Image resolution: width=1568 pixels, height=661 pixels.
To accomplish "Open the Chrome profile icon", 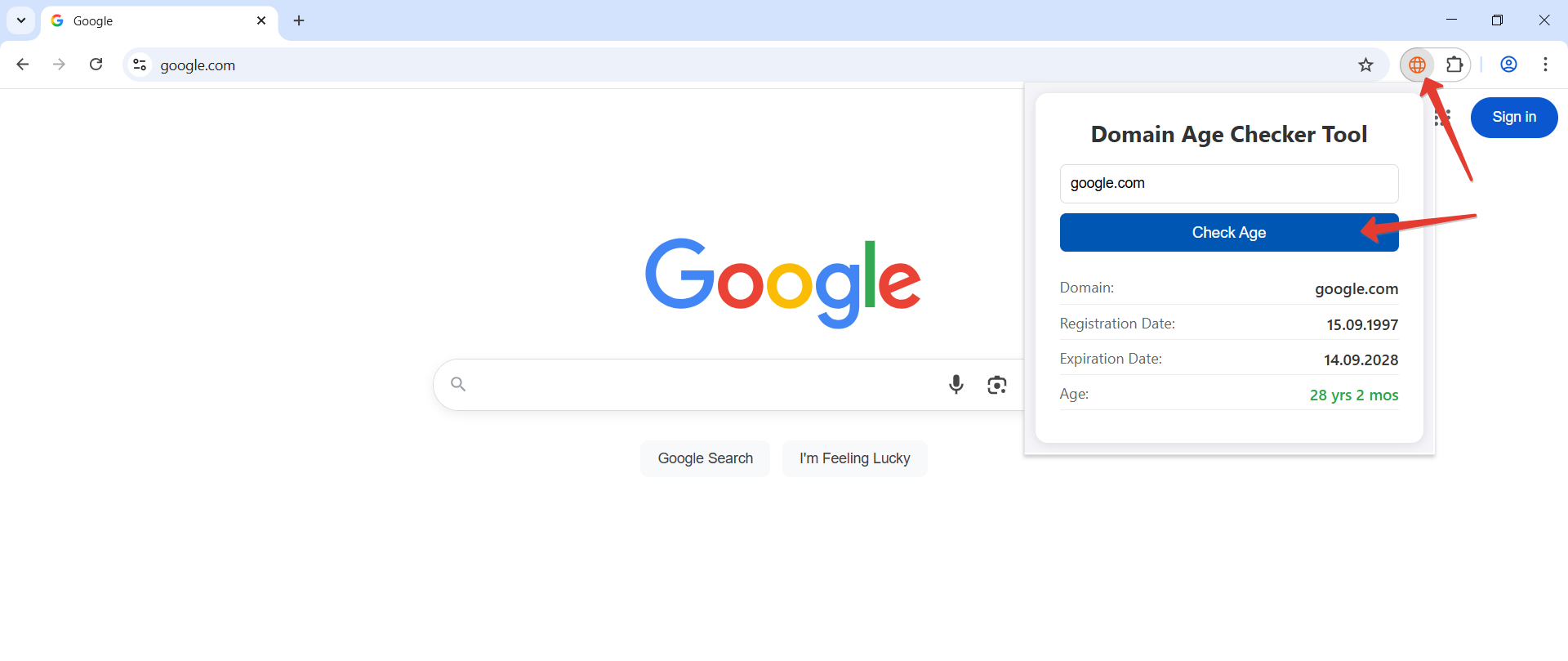I will [1508, 65].
